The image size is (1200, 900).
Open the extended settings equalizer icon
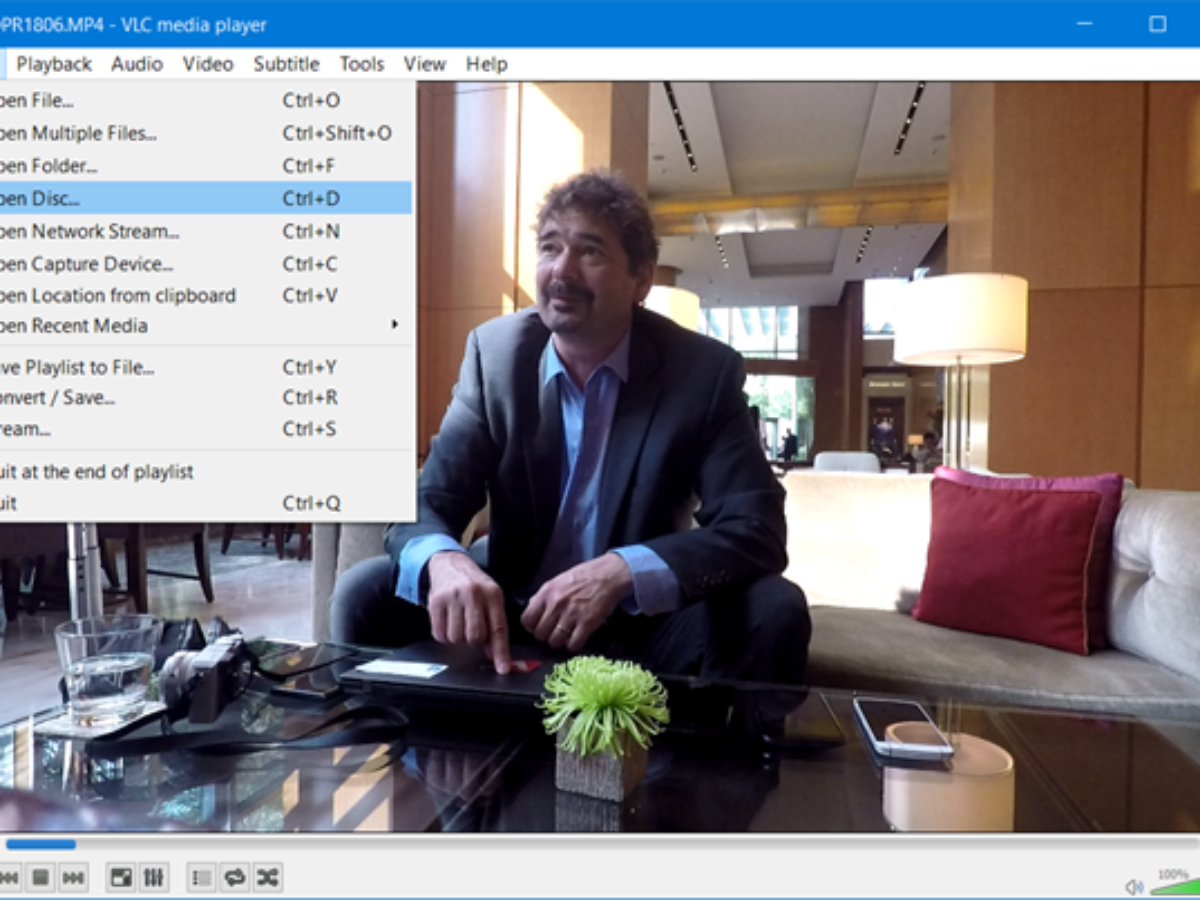click(x=154, y=877)
